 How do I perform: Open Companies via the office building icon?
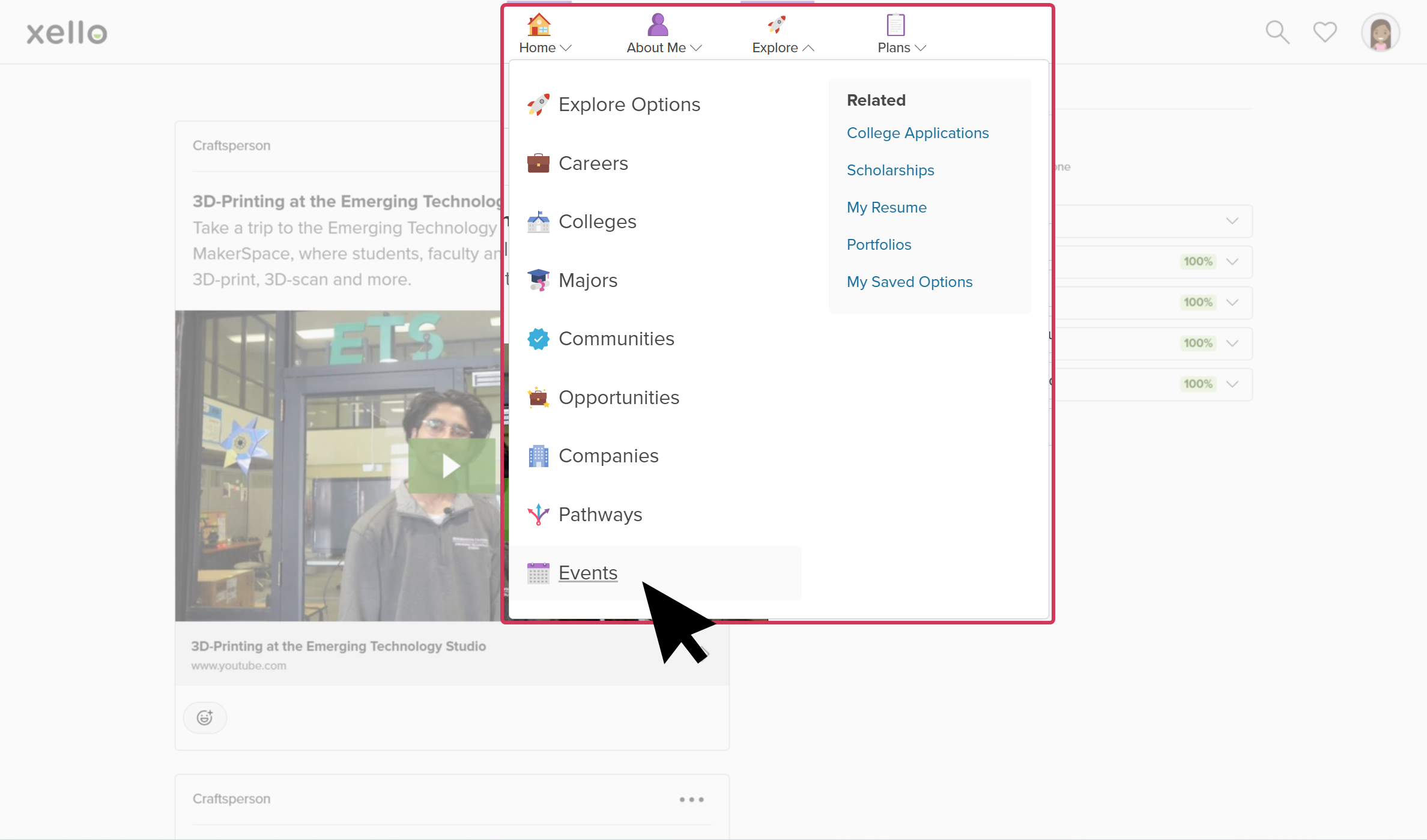tap(538, 456)
